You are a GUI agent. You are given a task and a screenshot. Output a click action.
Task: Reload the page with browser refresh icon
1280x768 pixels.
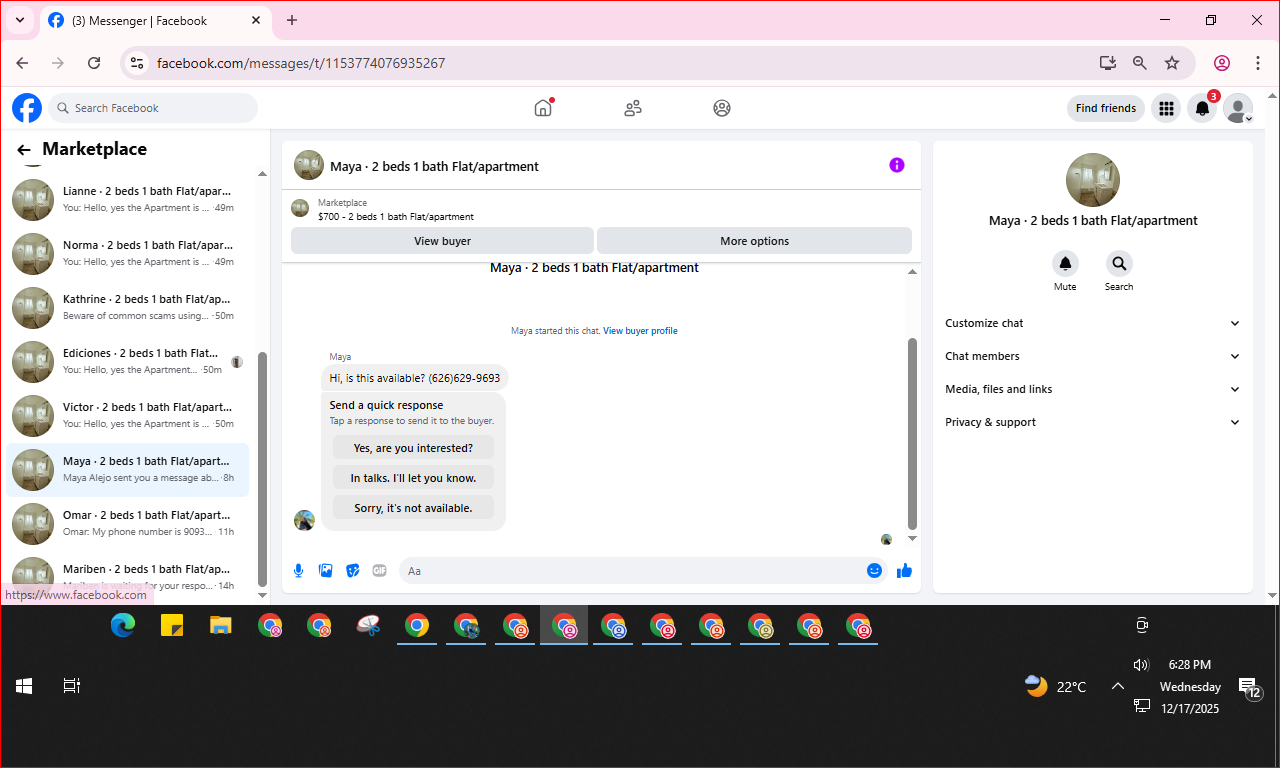[x=94, y=63]
